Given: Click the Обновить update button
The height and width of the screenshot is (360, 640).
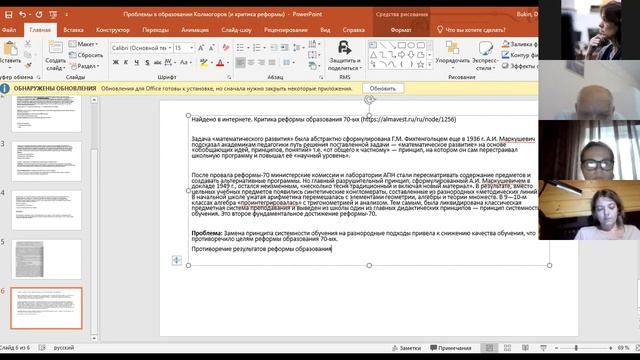Looking at the screenshot, I should (x=382, y=89).
